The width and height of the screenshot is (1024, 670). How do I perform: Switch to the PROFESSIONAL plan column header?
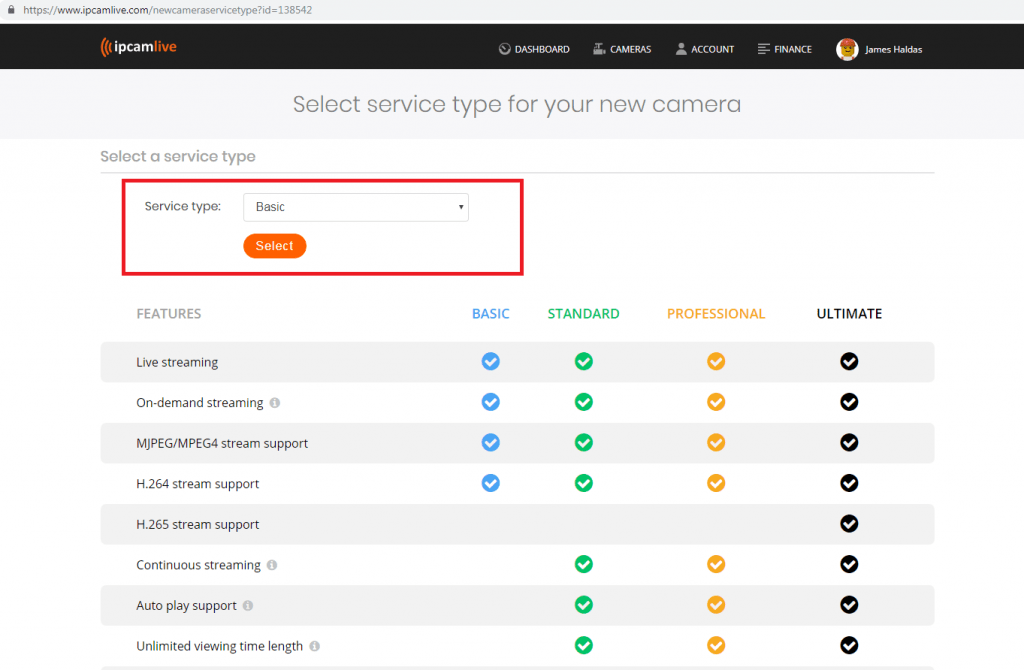[x=716, y=313]
